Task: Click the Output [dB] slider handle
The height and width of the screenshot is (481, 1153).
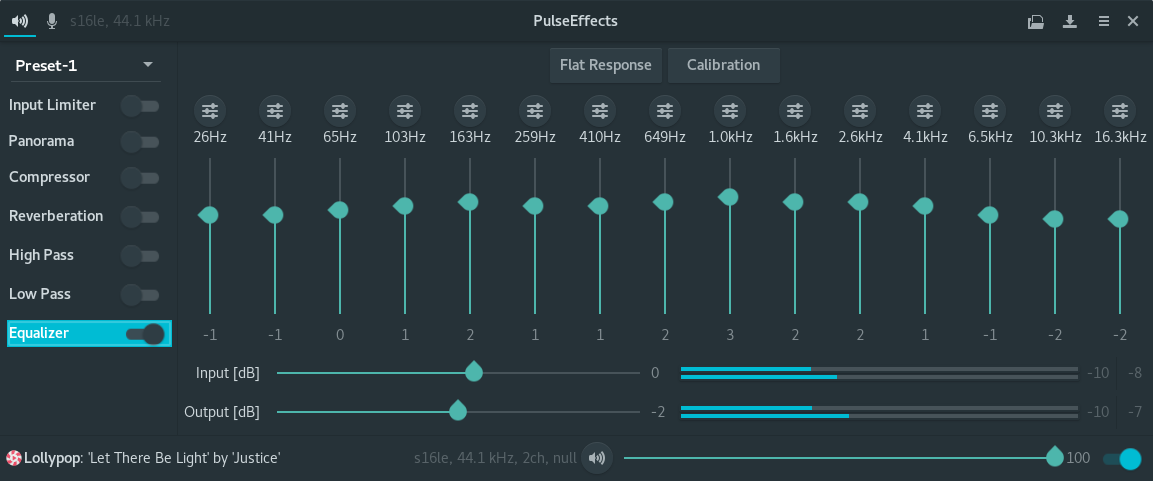Action: pos(457,410)
